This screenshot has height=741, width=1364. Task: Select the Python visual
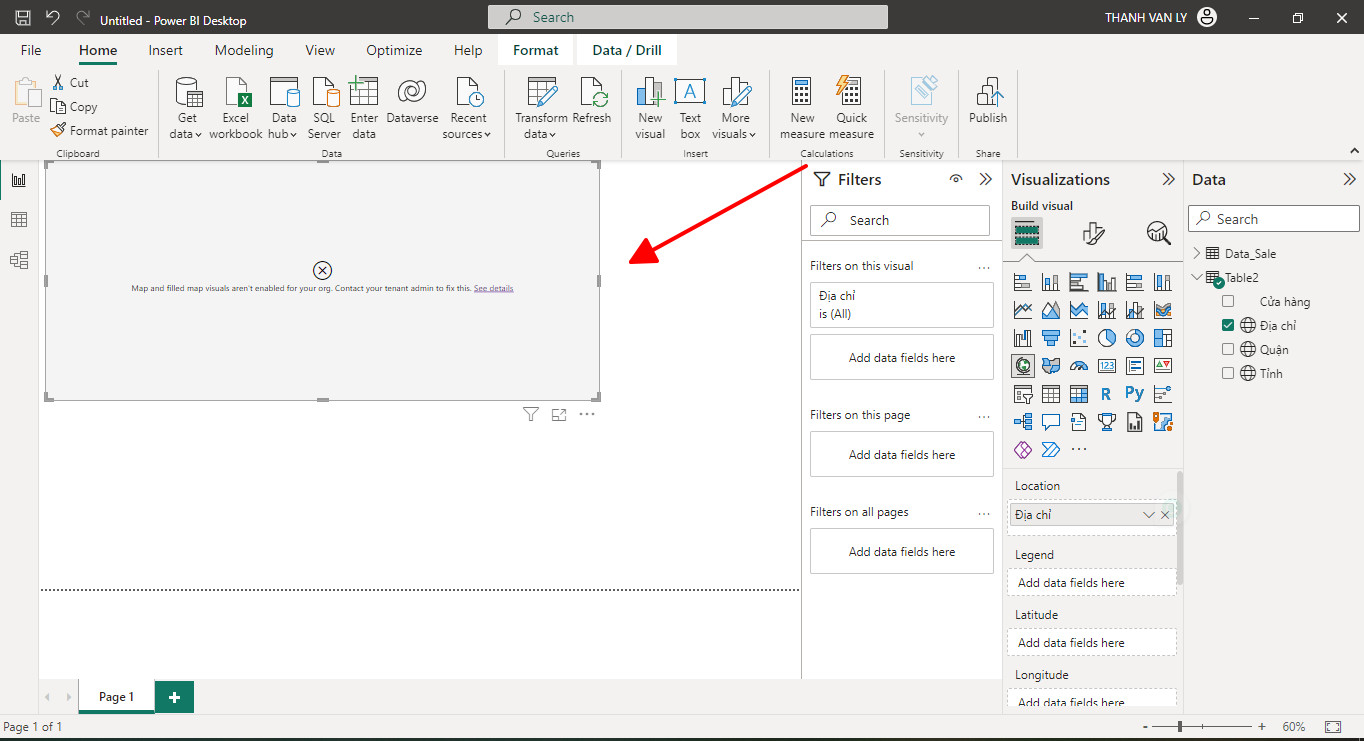point(1134,394)
